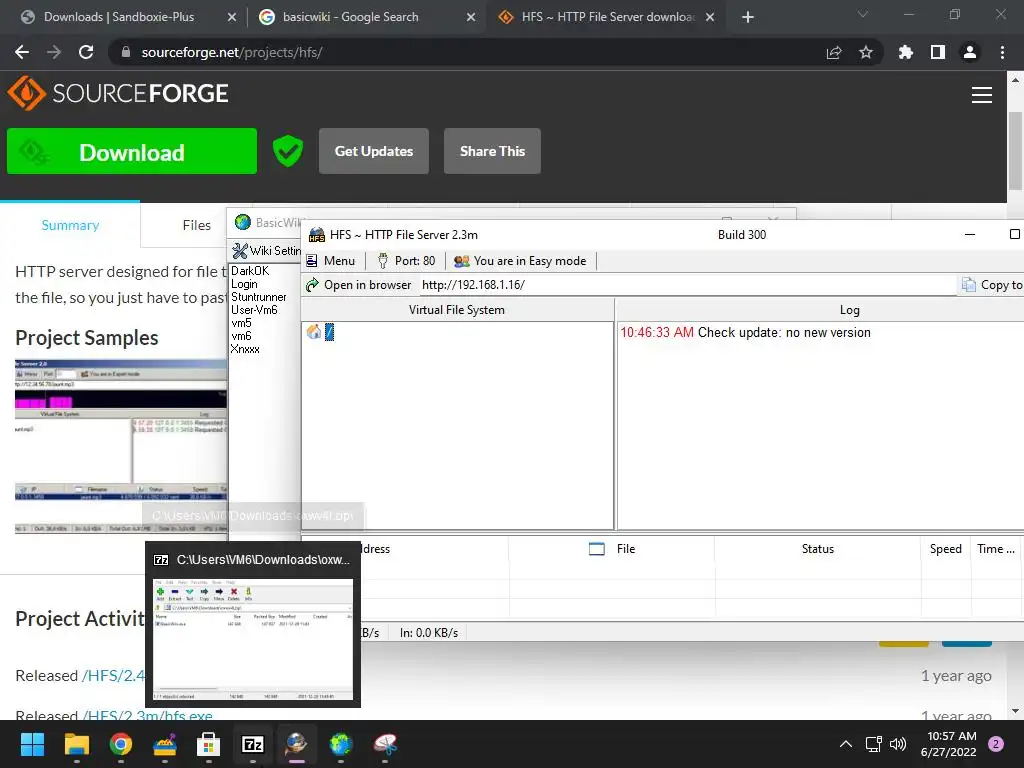This screenshot has height=768, width=1024.
Task: Open the Chrome profile icon
Action: click(x=970, y=52)
